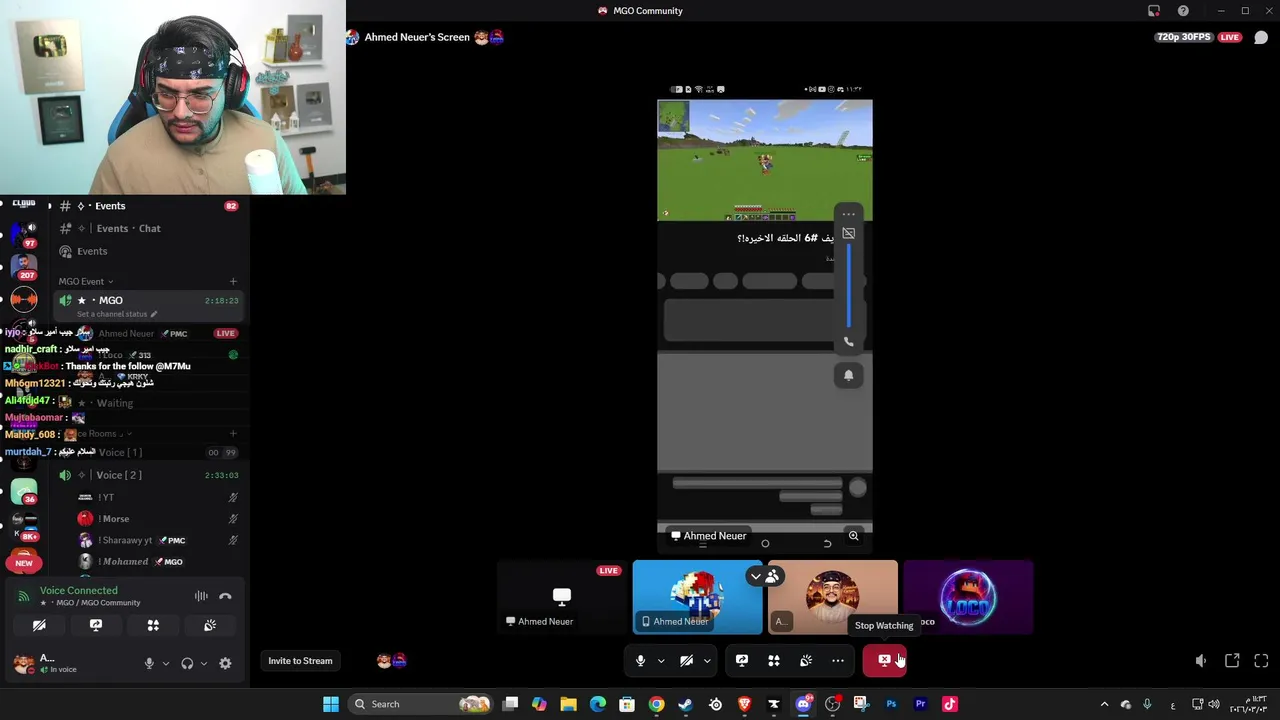Collapse the participants row chevron
This screenshot has height=720, width=1280.
756,576
